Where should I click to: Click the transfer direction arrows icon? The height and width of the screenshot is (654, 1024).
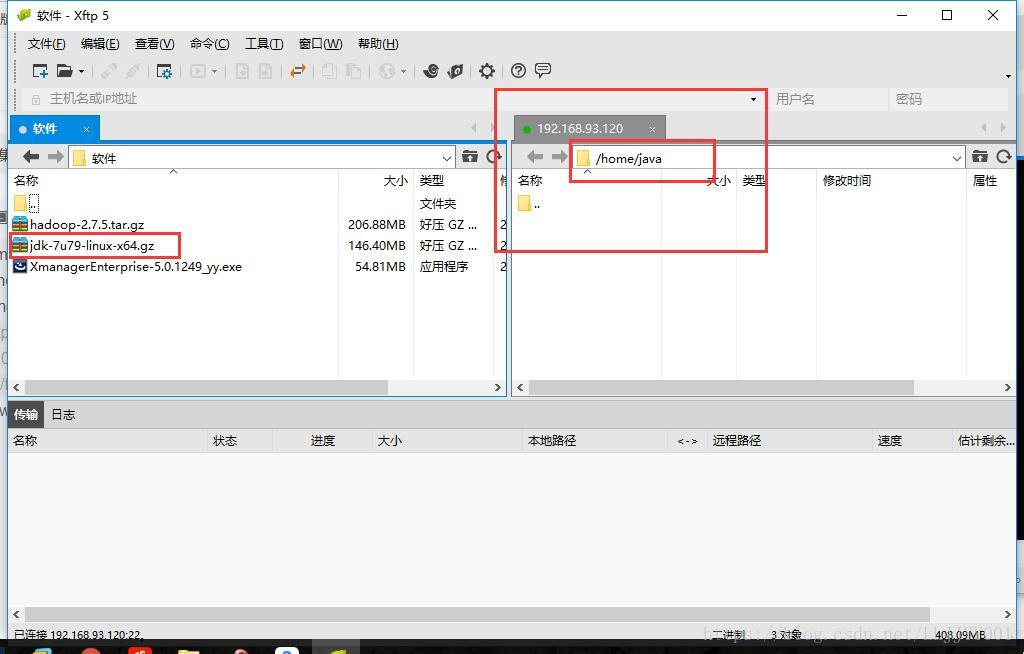click(298, 71)
